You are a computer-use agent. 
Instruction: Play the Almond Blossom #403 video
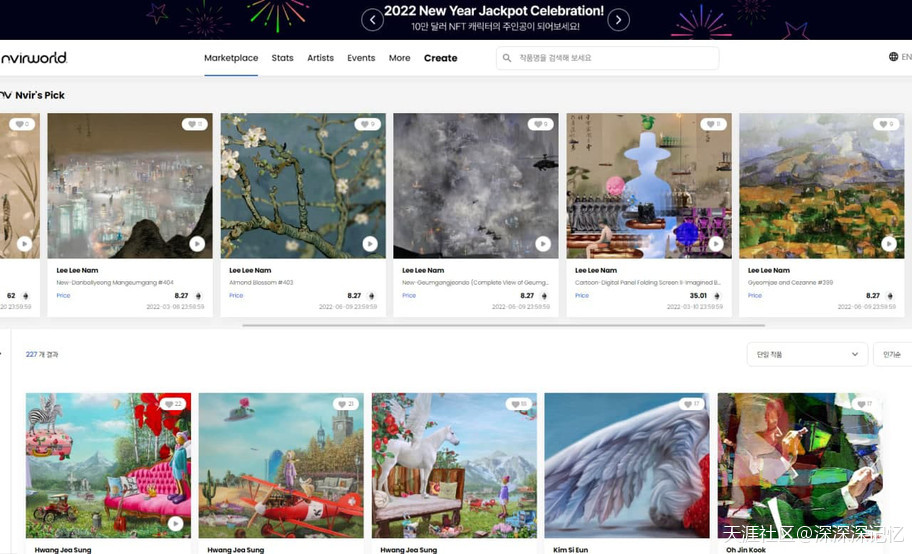pos(370,244)
